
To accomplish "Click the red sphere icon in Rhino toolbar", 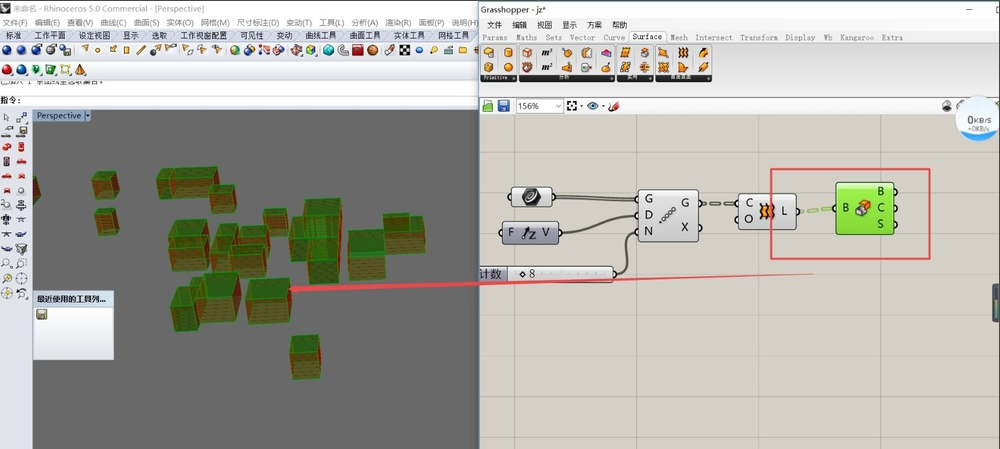I will pyautogui.click(x=7, y=70).
